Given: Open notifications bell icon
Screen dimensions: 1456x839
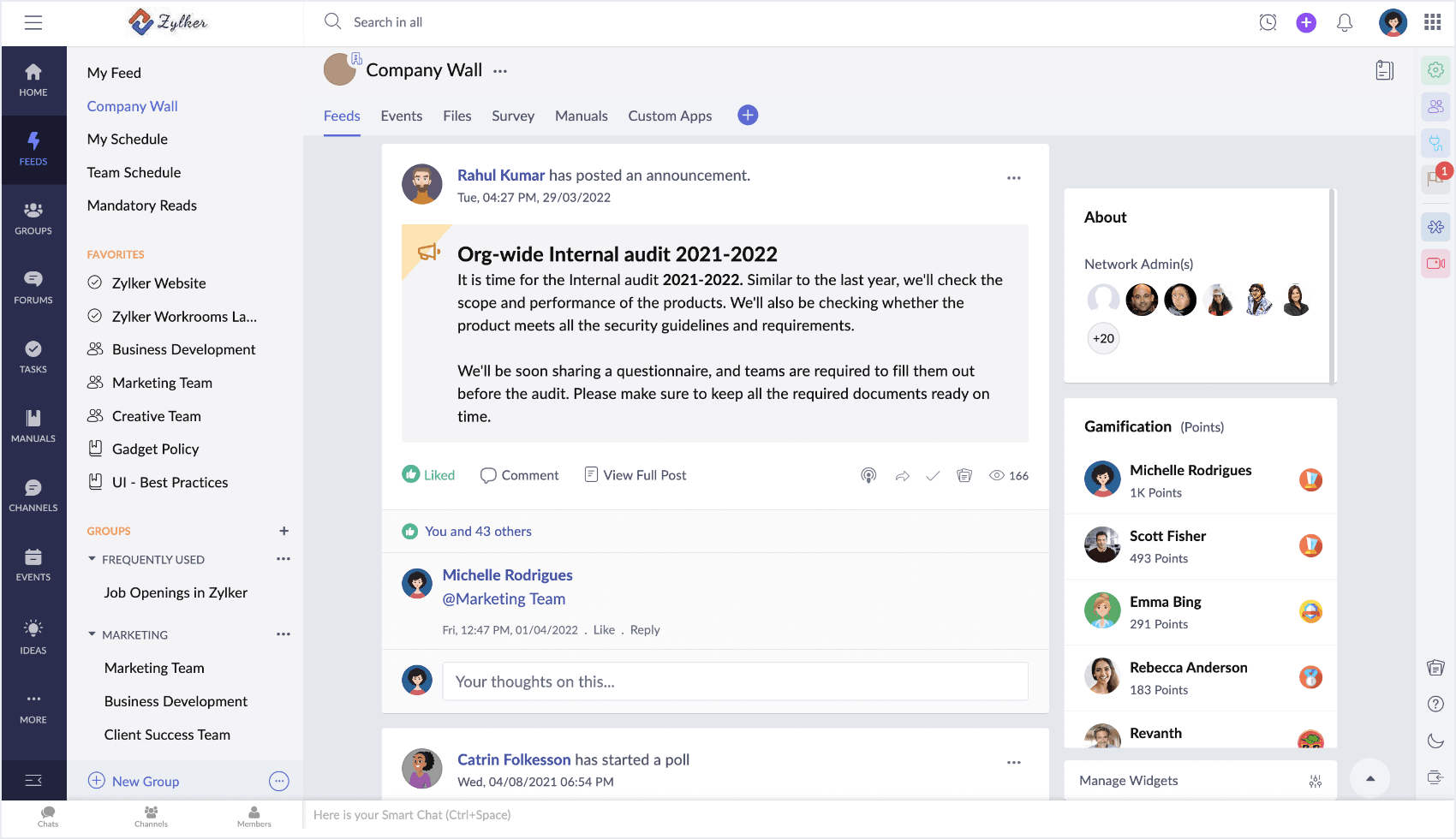Looking at the screenshot, I should pyautogui.click(x=1345, y=23).
